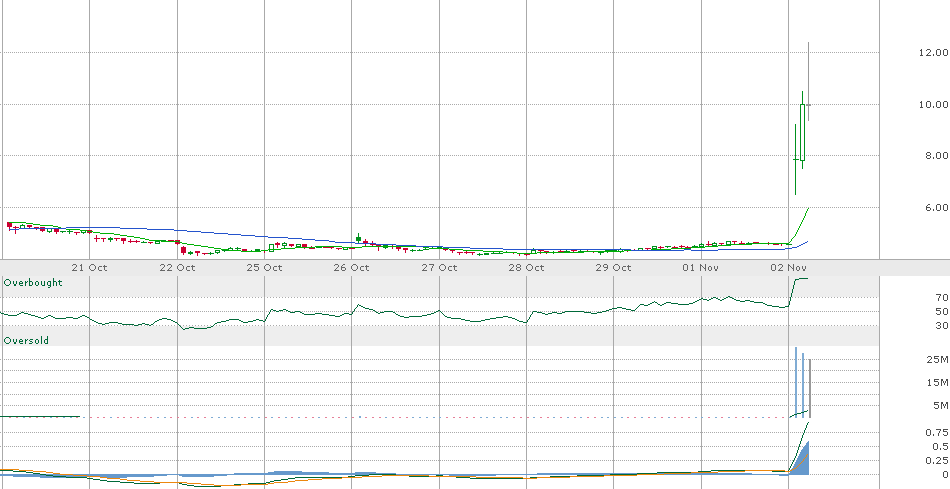950x489 pixels.
Task: Click the gray candlestick with tall upper wick
Action: 808,82
